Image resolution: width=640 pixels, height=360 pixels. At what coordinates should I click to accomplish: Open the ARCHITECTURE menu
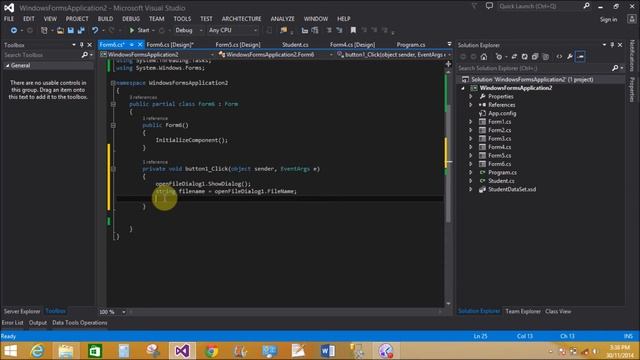242,19
